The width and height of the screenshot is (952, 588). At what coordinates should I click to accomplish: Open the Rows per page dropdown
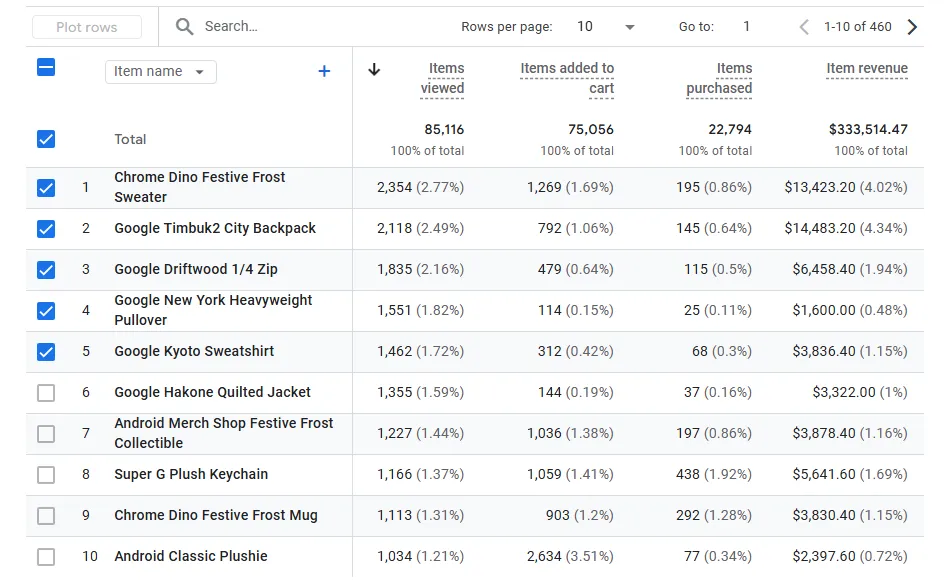click(606, 27)
